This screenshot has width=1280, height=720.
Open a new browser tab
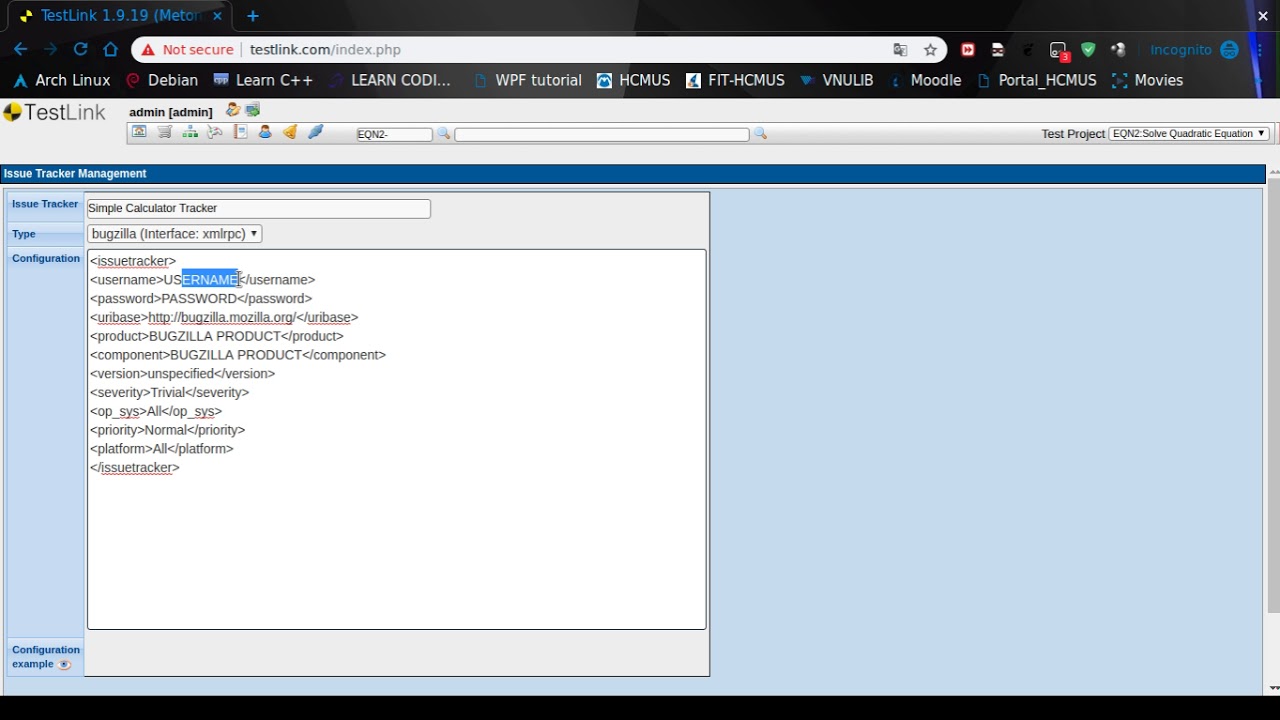pos(253,16)
